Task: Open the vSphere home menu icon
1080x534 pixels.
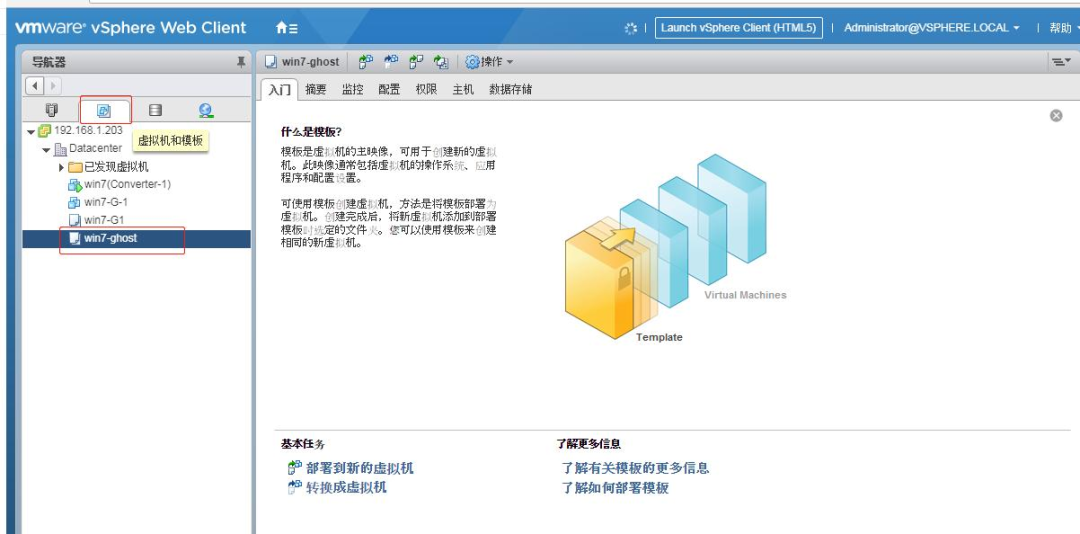Action: (287, 28)
